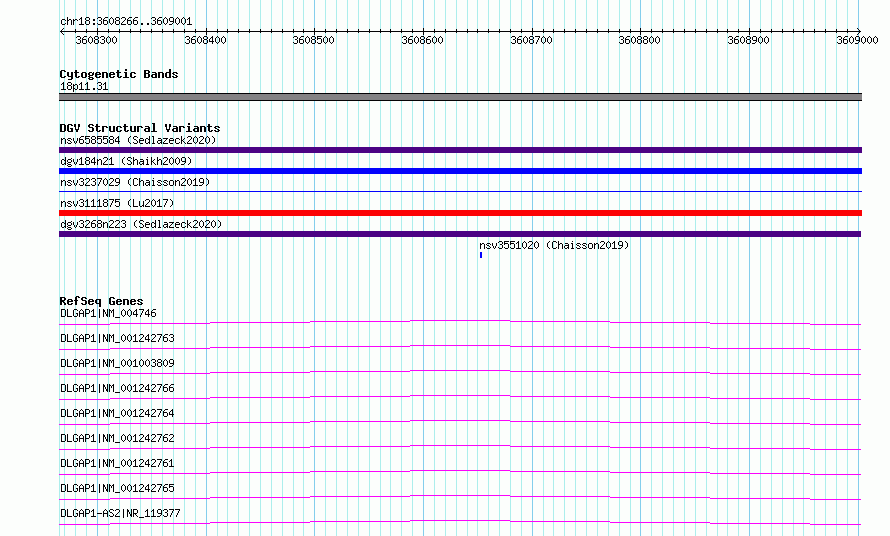Image resolution: width=890 pixels, height=536 pixels.
Task: Click the 3608800 ruler tick label
Action: coord(639,40)
